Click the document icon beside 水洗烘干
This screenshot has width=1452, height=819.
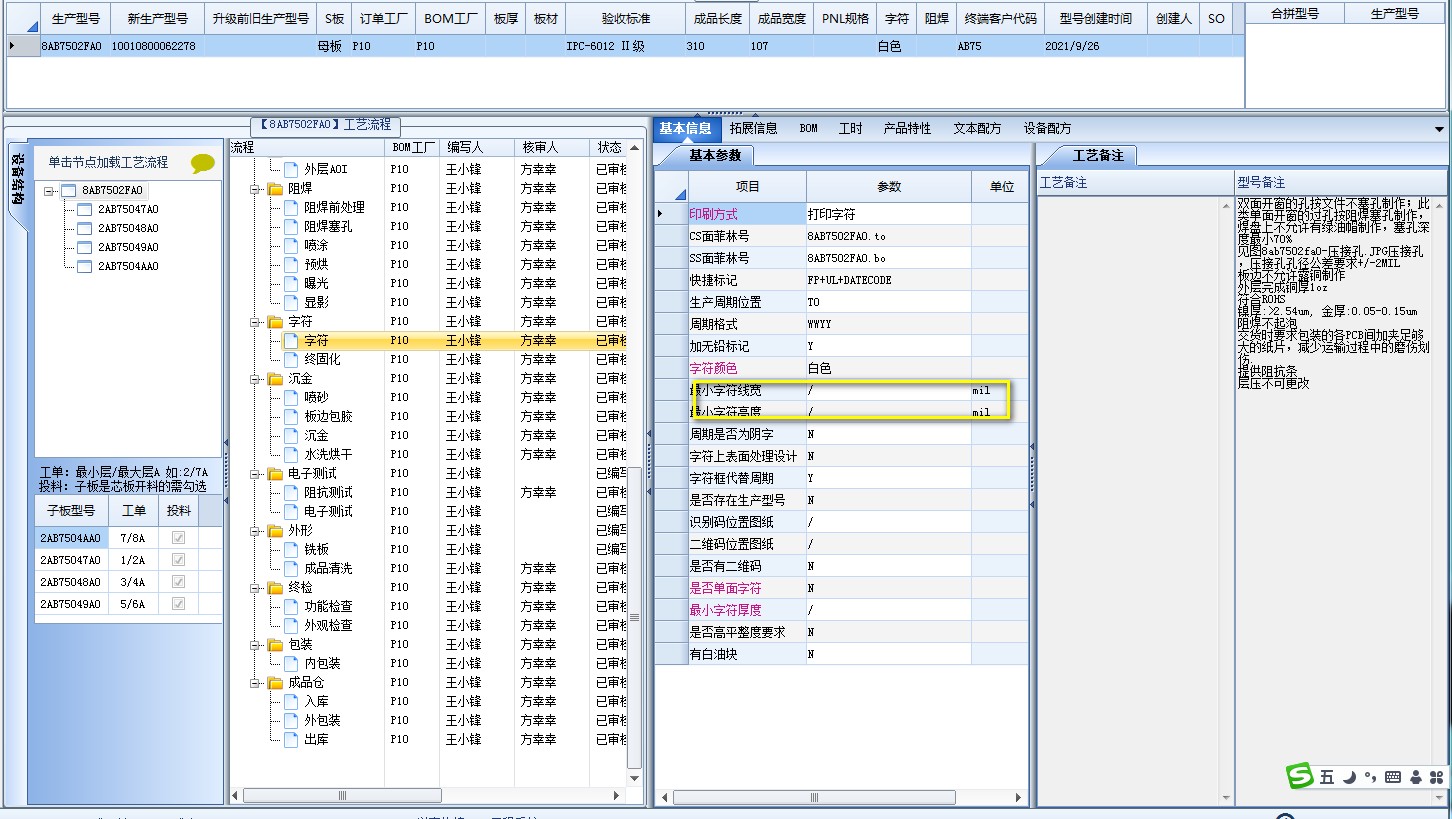pyautogui.click(x=291, y=454)
